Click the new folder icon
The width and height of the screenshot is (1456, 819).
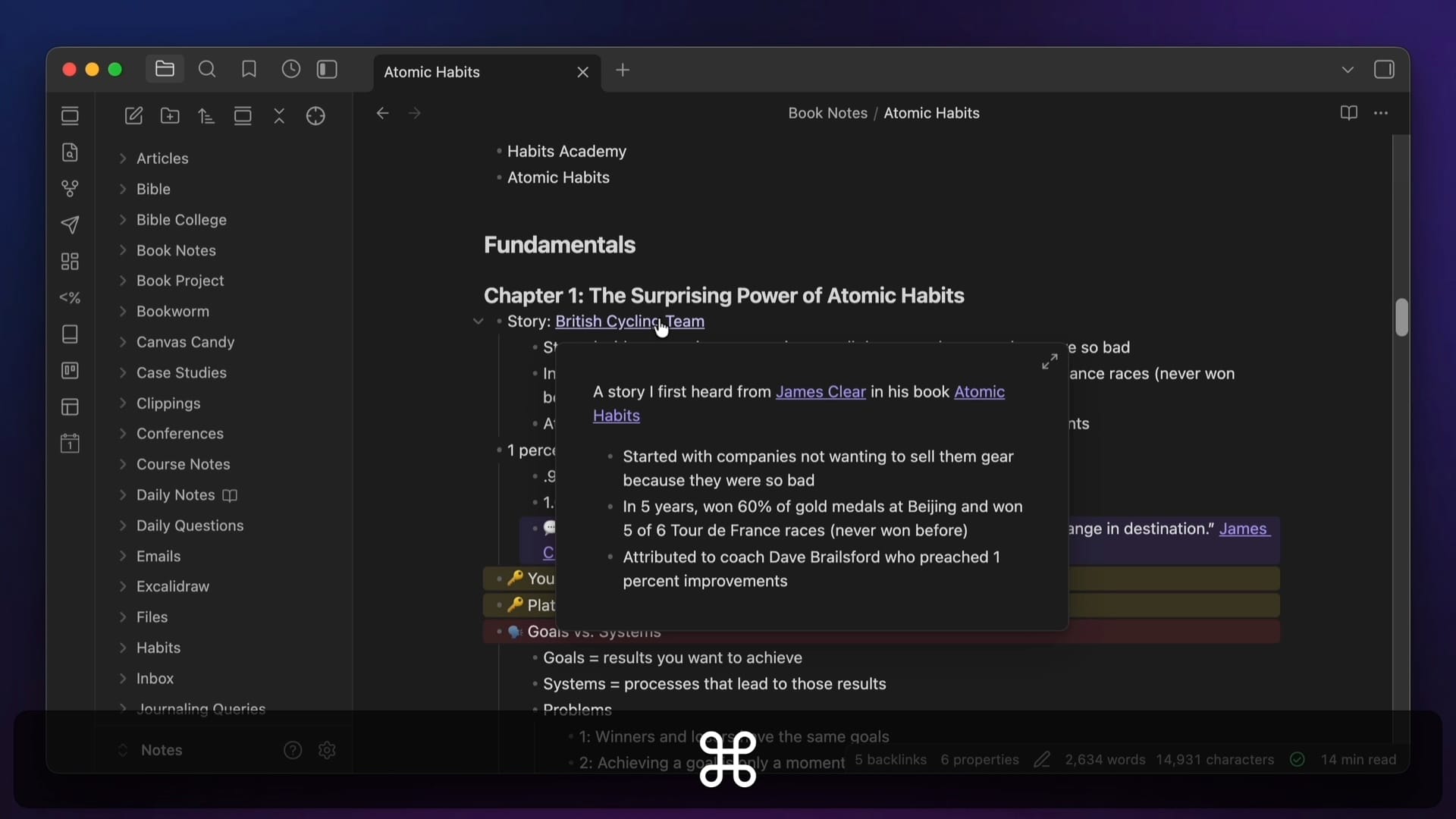pyautogui.click(x=170, y=116)
